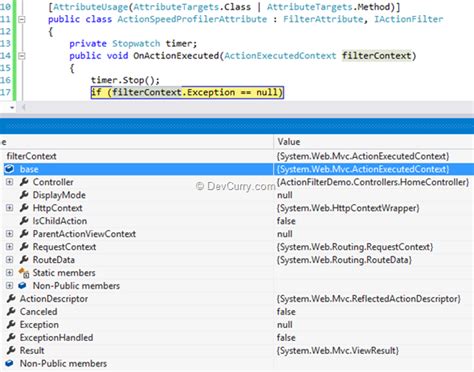The width and height of the screenshot is (474, 372).
Task: Click AttributeUsage in line 10
Action: (91, 7)
